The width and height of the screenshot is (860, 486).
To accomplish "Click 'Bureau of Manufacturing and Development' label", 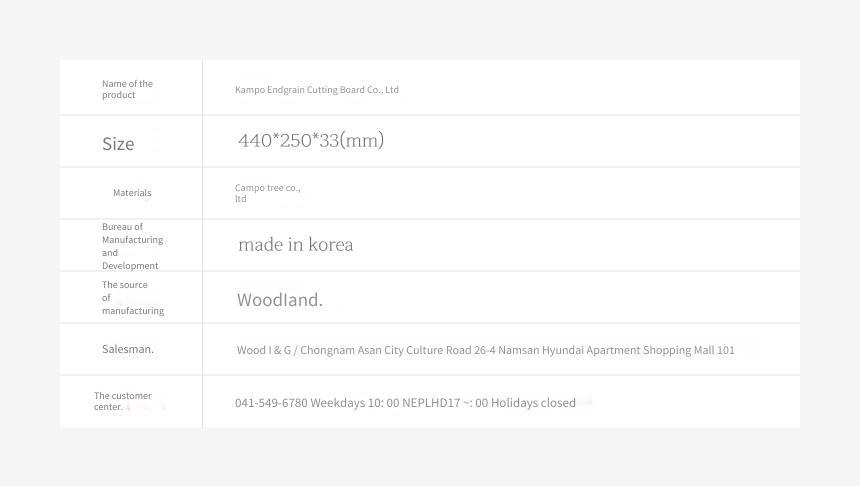I will [132, 246].
